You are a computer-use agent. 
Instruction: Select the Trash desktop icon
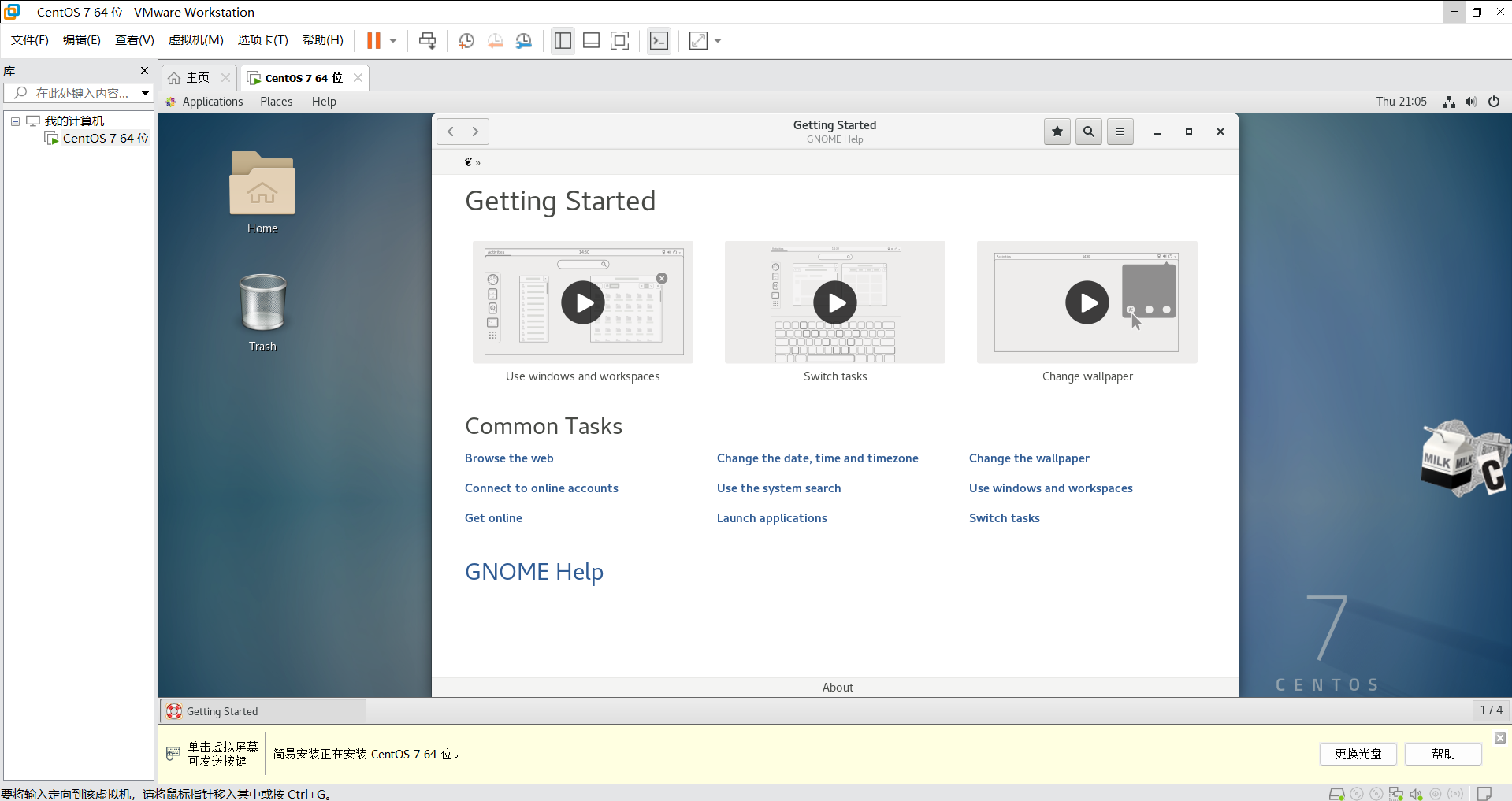click(262, 313)
